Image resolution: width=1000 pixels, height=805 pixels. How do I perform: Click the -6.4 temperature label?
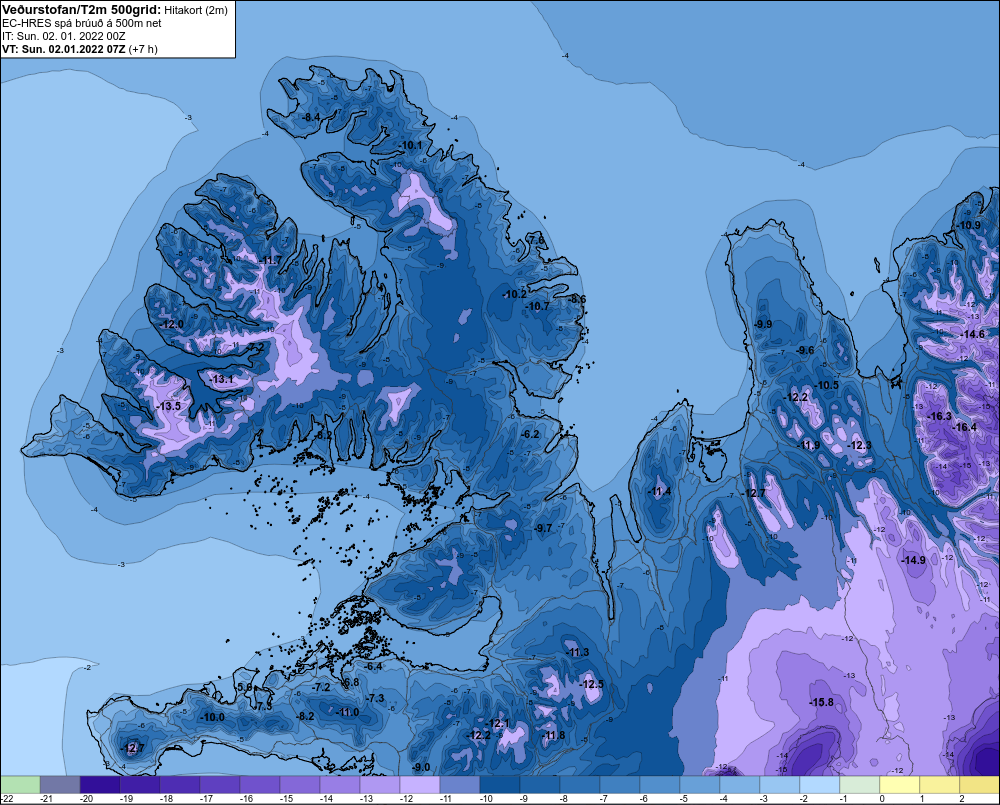[x=374, y=667]
